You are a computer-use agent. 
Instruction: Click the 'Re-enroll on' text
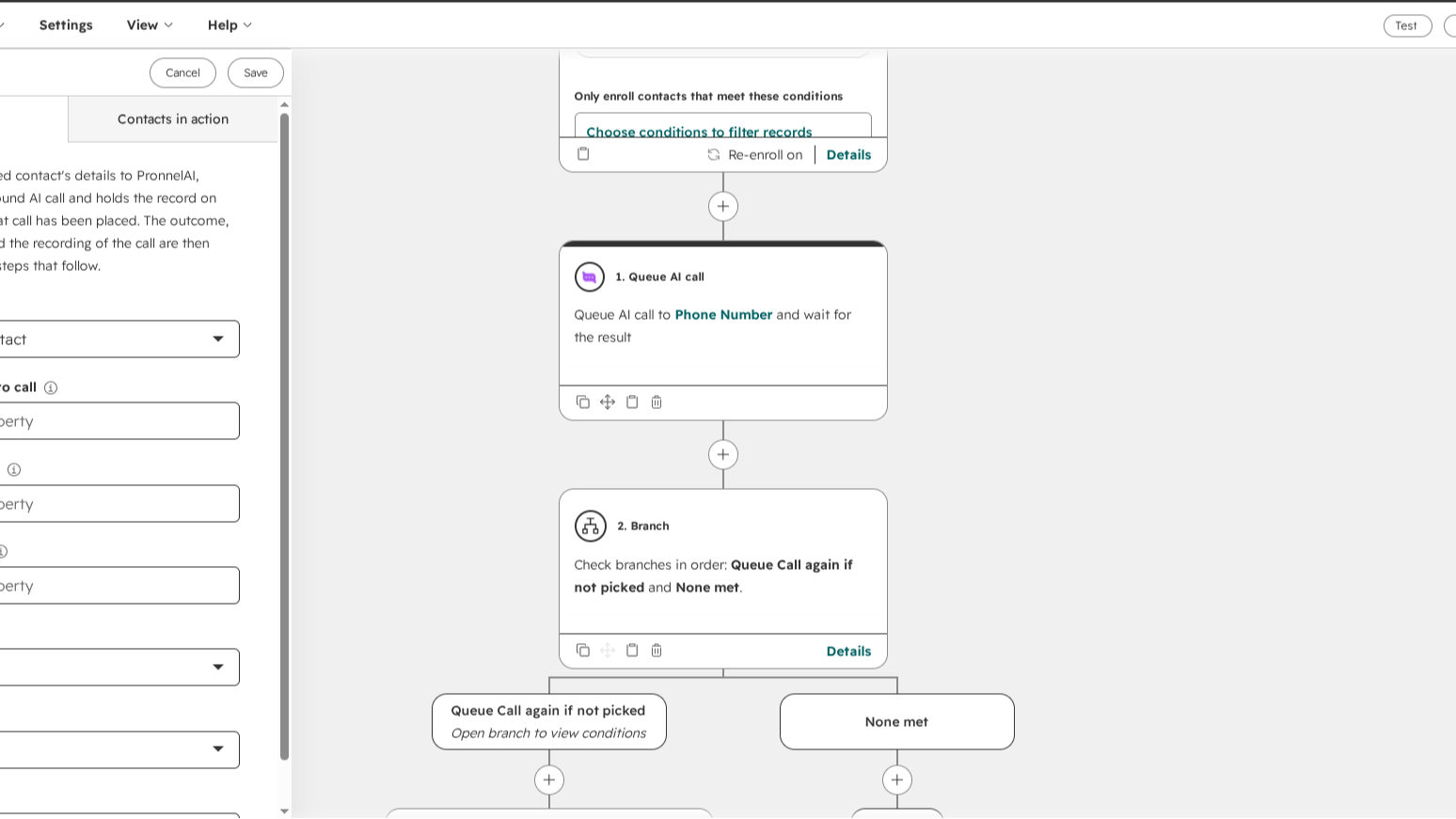[x=766, y=155]
